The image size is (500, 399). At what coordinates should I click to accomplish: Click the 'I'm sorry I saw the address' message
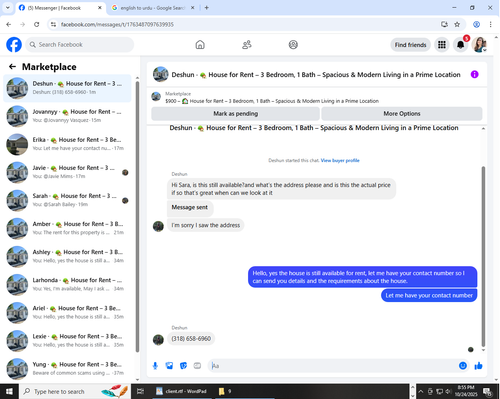(206, 225)
